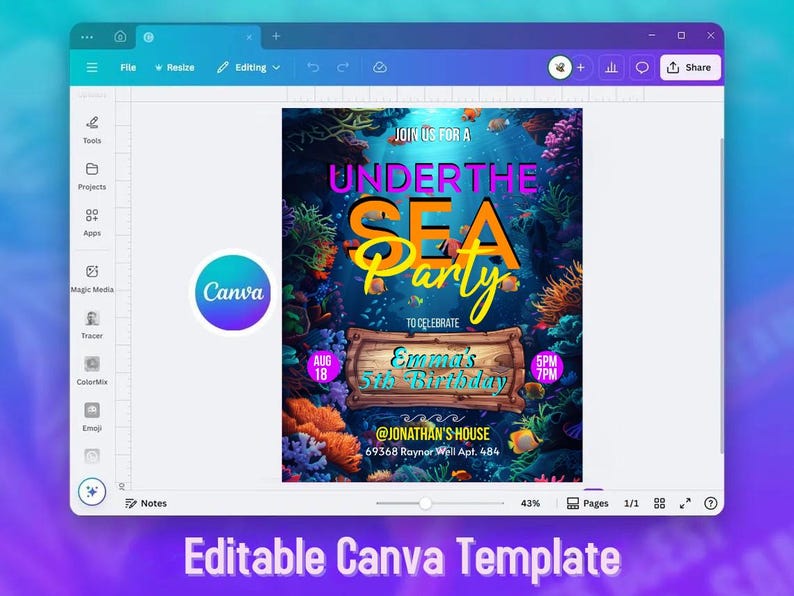This screenshot has height=596, width=794.
Task: Adjust the zoom slider handle
Action: 425,503
